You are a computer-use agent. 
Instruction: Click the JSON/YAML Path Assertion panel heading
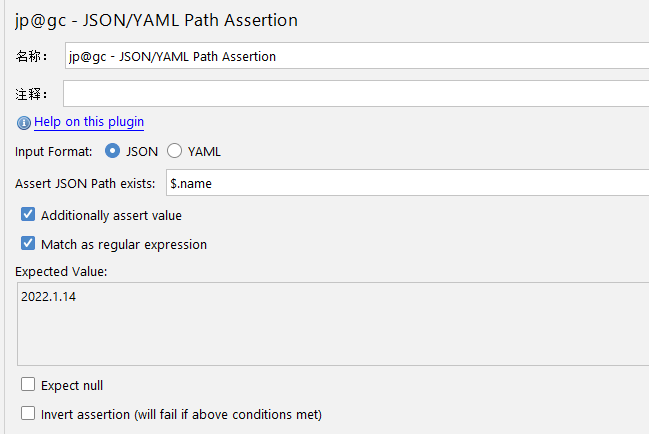coord(156,20)
